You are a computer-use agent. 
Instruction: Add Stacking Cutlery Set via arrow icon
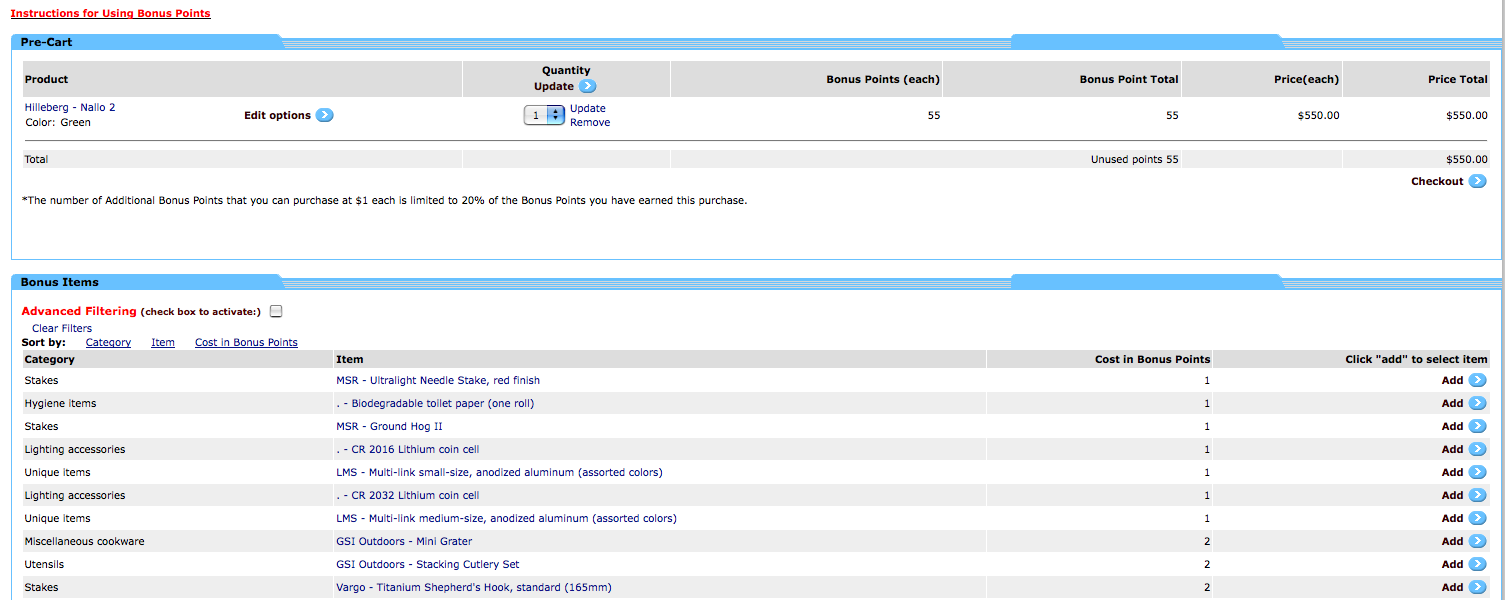(1478, 564)
